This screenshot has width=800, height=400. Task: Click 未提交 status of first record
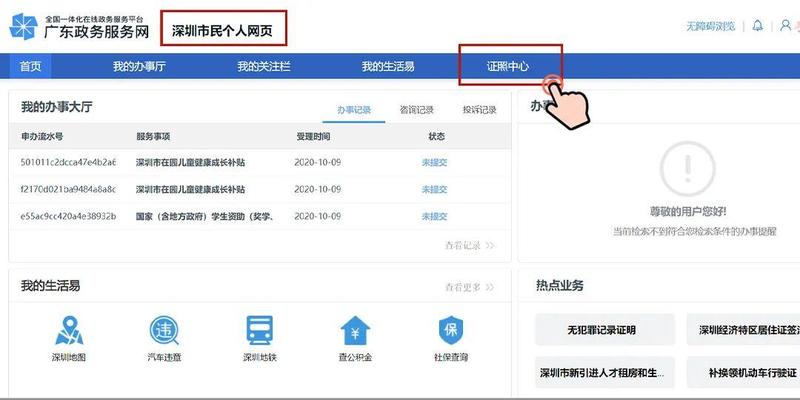pos(436,162)
